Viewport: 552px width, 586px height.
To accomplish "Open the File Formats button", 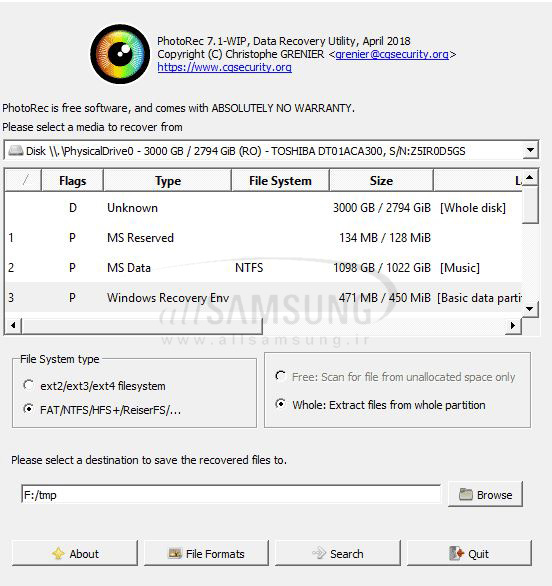I will pos(206,553).
